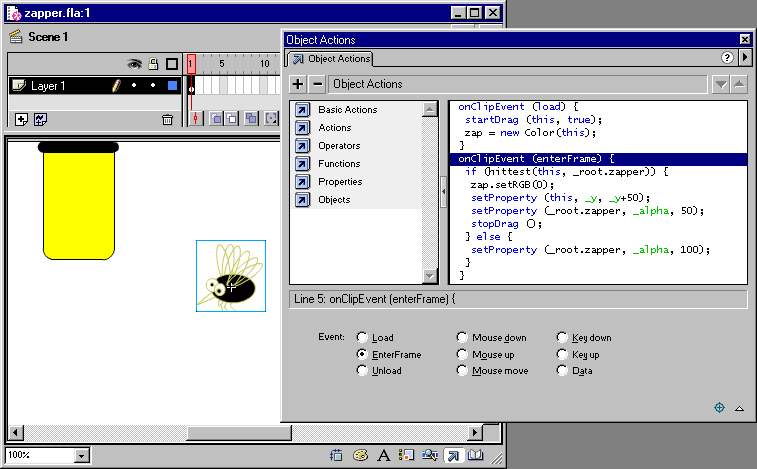The image size is (757, 469).
Task: Click the Add Guide Layer icon
Action: click(41, 119)
